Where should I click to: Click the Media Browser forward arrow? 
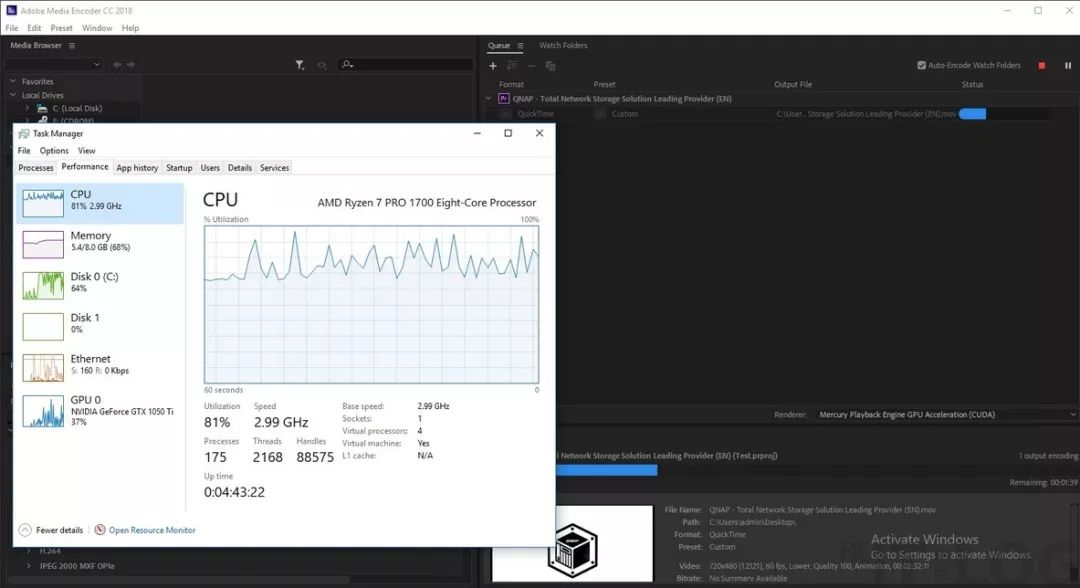(x=131, y=65)
